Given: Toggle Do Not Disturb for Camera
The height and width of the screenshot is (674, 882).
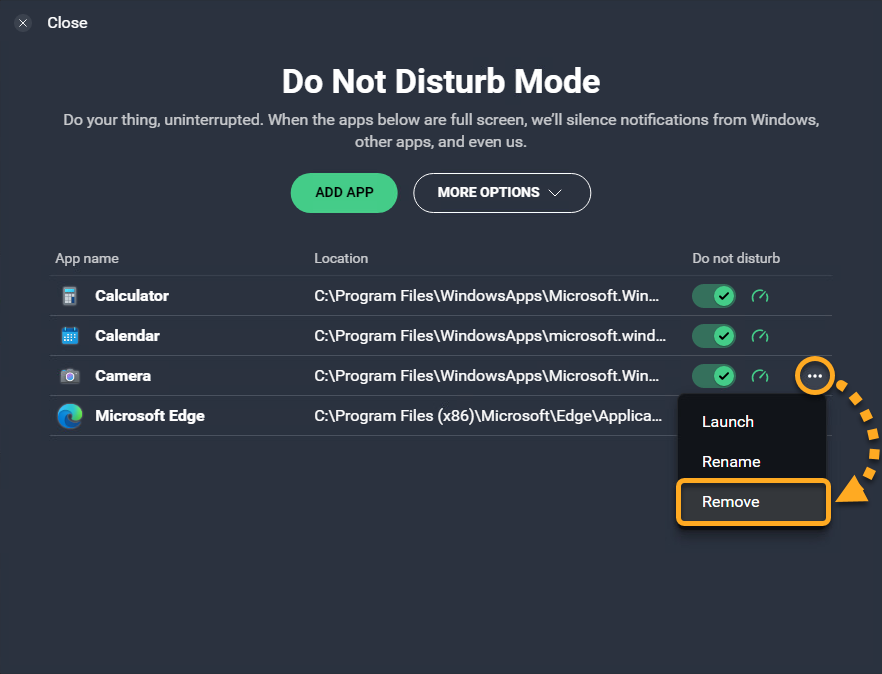Looking at the screenshot, I should tap(714, 376).
